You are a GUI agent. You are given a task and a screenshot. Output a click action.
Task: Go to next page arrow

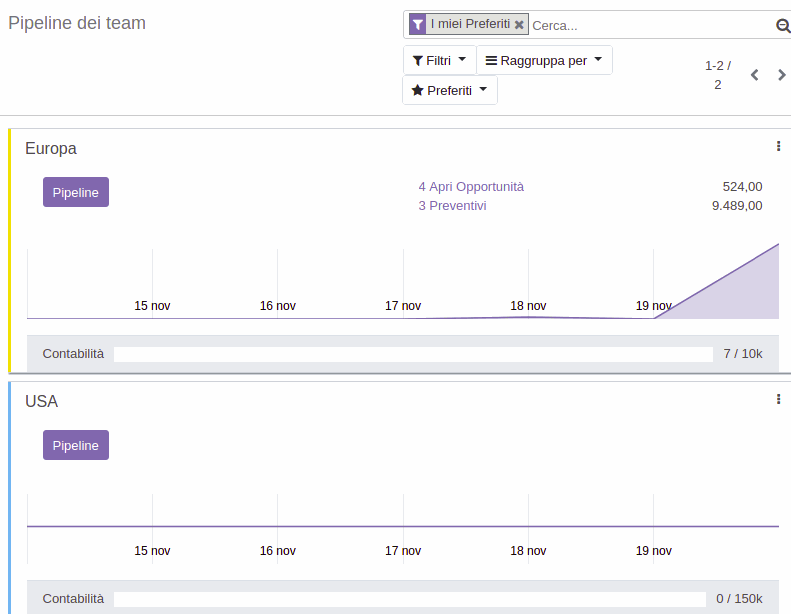[x=781, y=75]
